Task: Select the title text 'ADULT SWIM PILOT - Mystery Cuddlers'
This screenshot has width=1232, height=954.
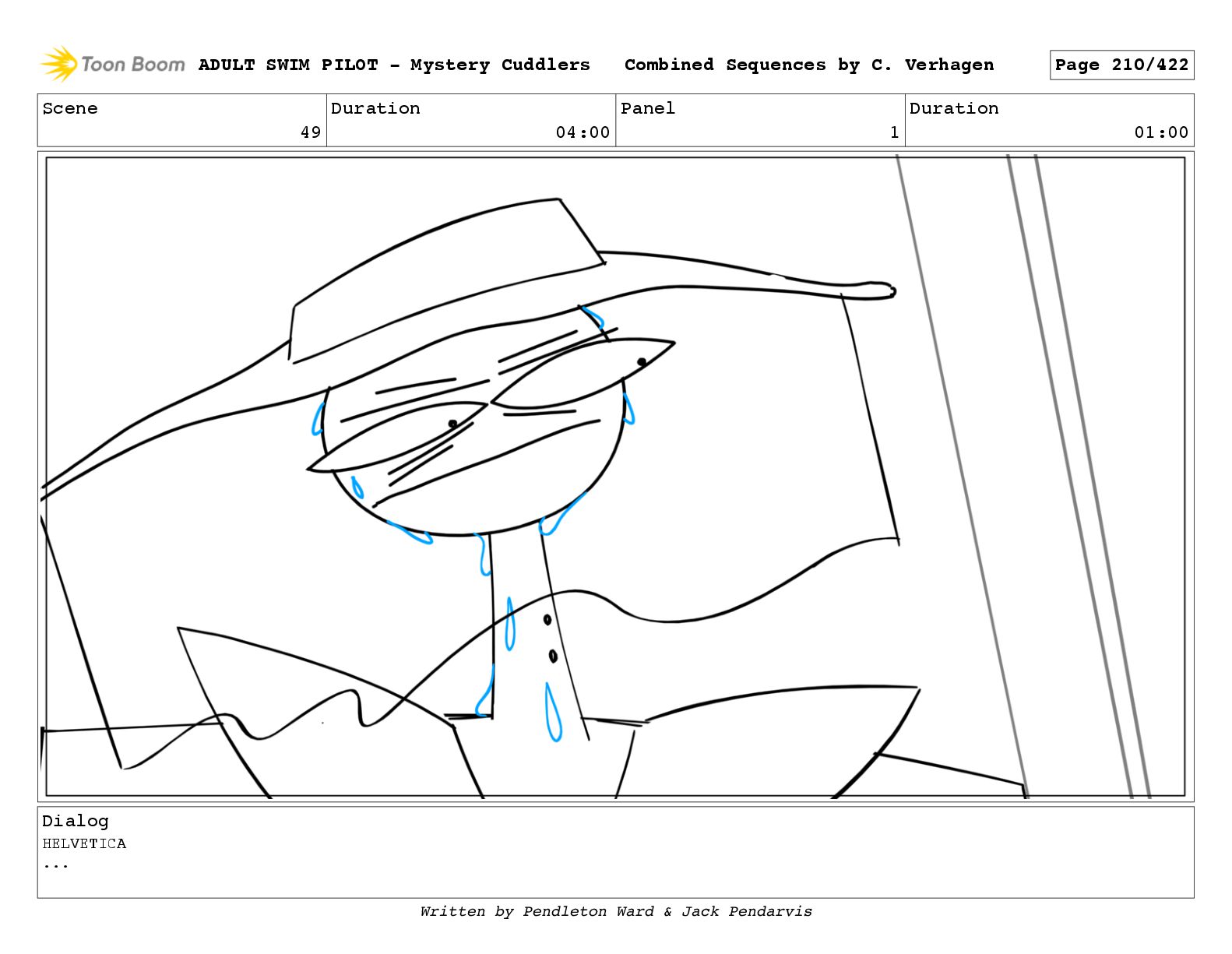Action: (x=394, y=65)
